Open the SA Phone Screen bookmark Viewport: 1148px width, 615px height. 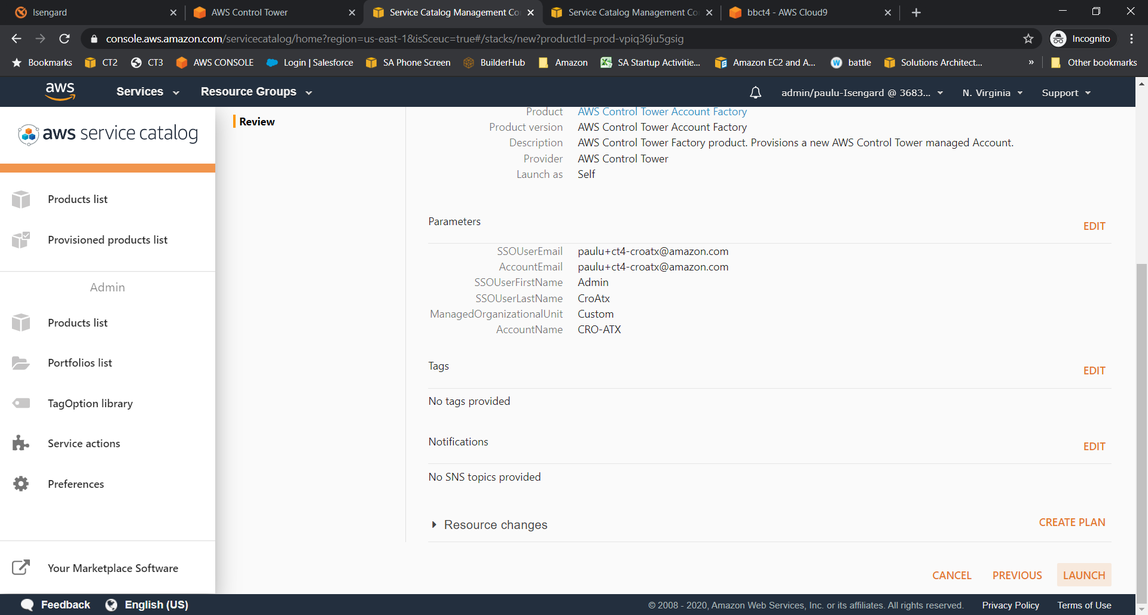[x=408, y=62]
